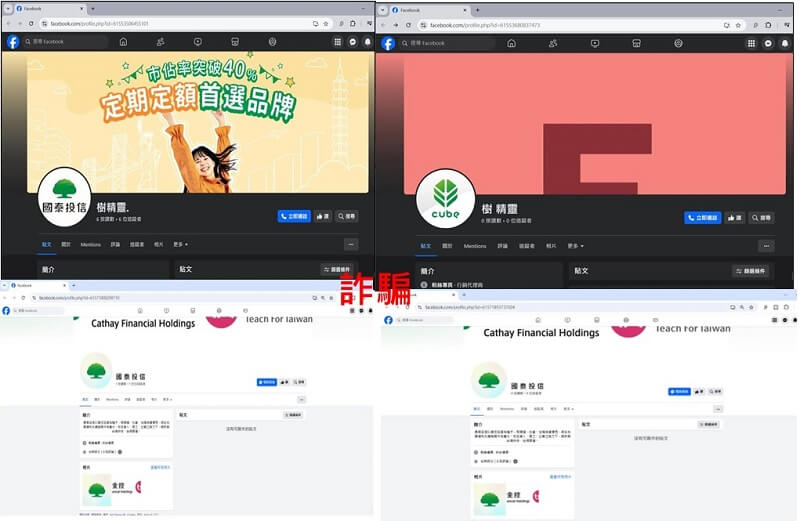This screenshot has width=800, height=521.
Task: Open the Gaming icon in 國泰投信 樹精靈 window
Action: (x=272, y=42)
